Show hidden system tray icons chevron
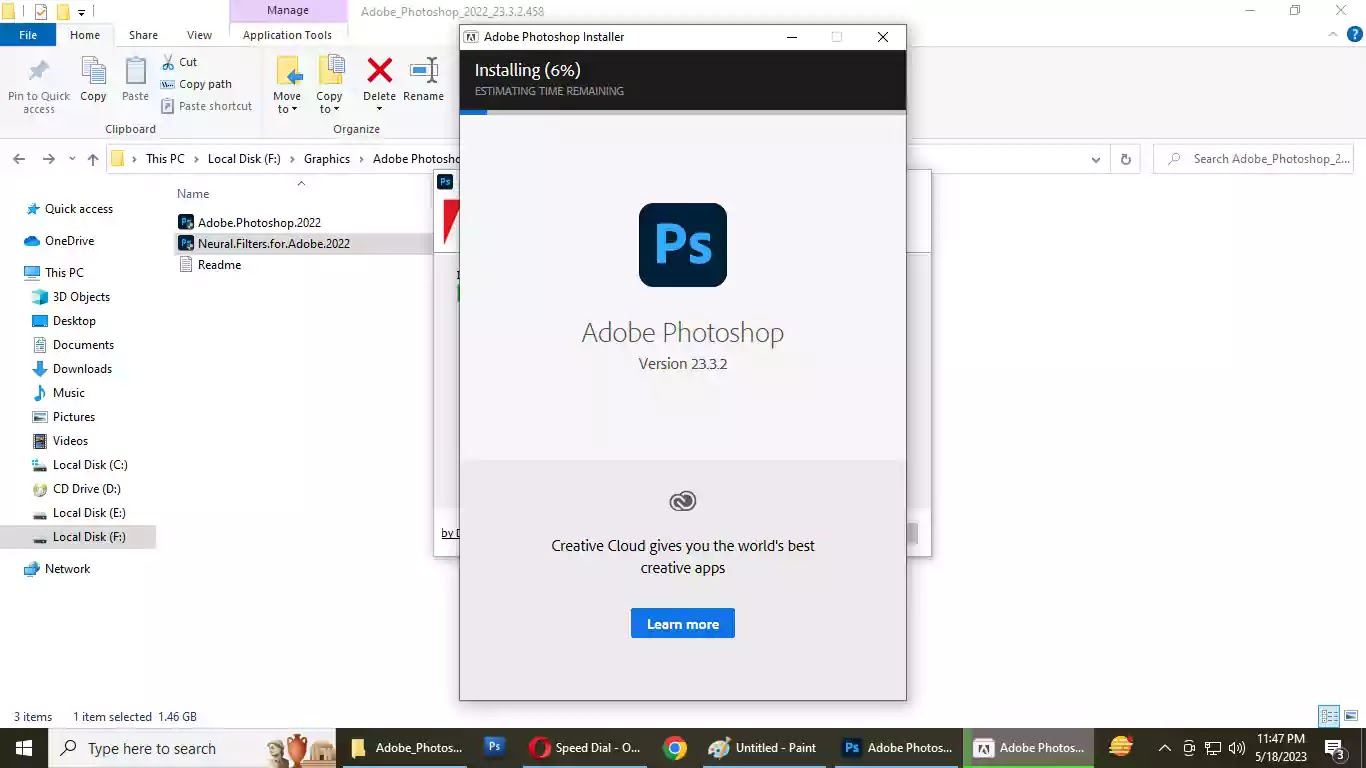Image resolution: width=1366 pixels, height=768 pixels. (1164, 748)
